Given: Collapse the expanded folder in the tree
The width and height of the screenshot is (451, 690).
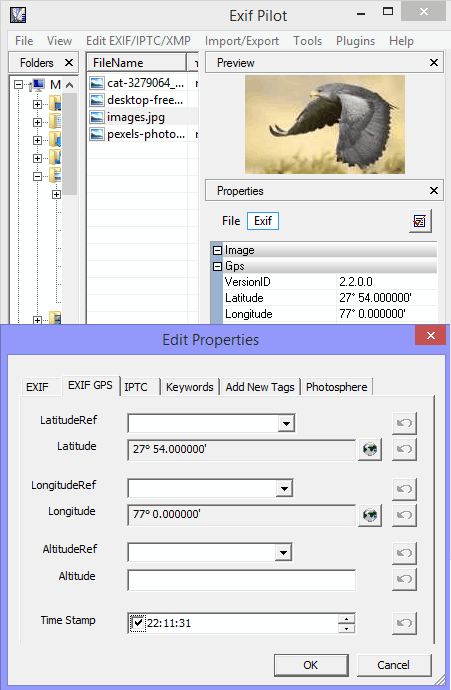Looking at the screenshot, I should click(37, 176).
